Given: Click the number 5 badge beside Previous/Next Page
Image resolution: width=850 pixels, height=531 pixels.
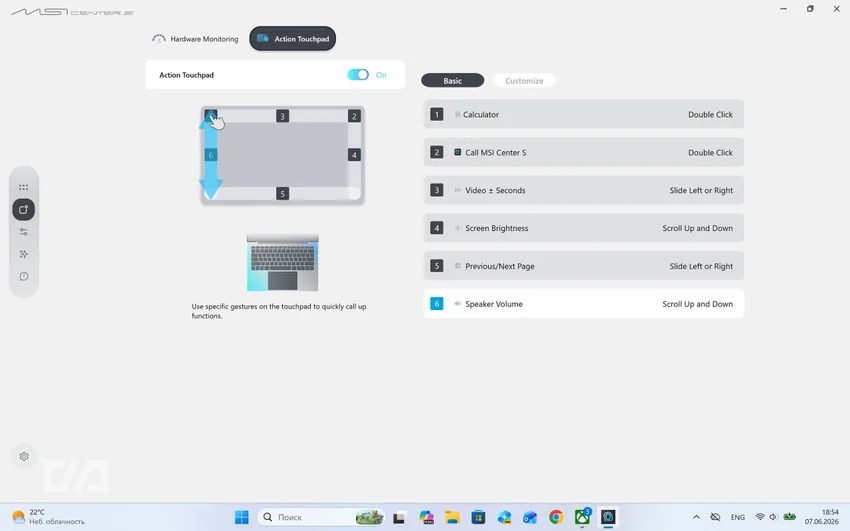Looking at the screenshot, I should (x=436, y=266).
